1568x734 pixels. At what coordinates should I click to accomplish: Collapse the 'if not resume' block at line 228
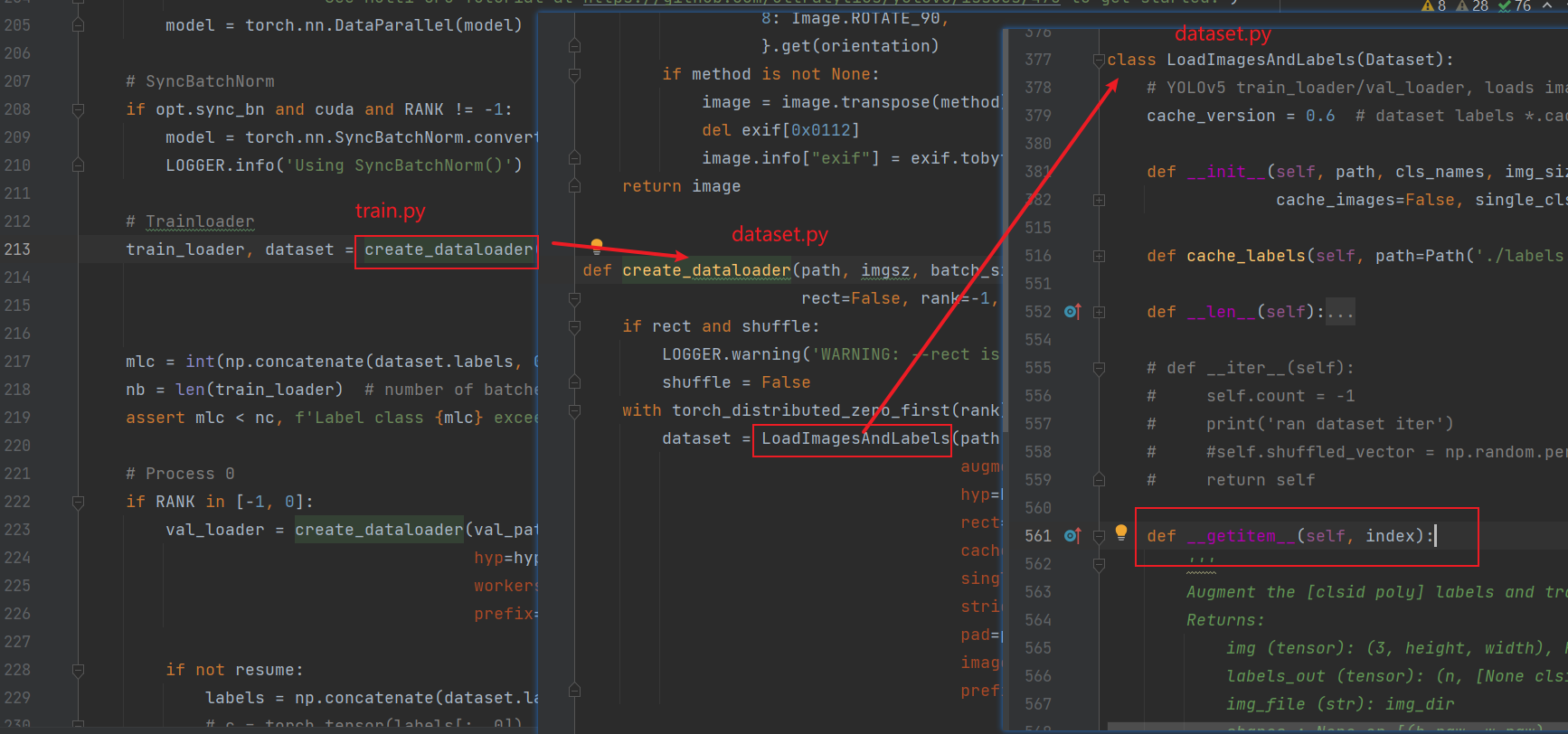(x=79, y=670)
